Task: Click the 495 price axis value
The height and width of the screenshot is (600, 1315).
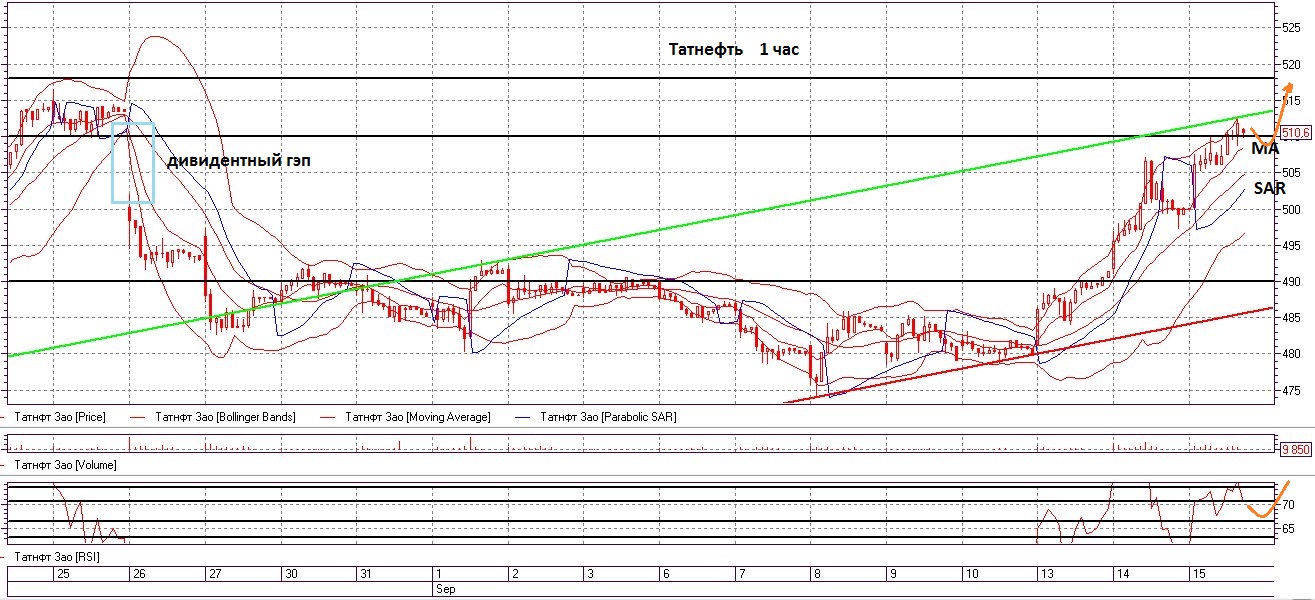Action: (x=1292, y=246)
